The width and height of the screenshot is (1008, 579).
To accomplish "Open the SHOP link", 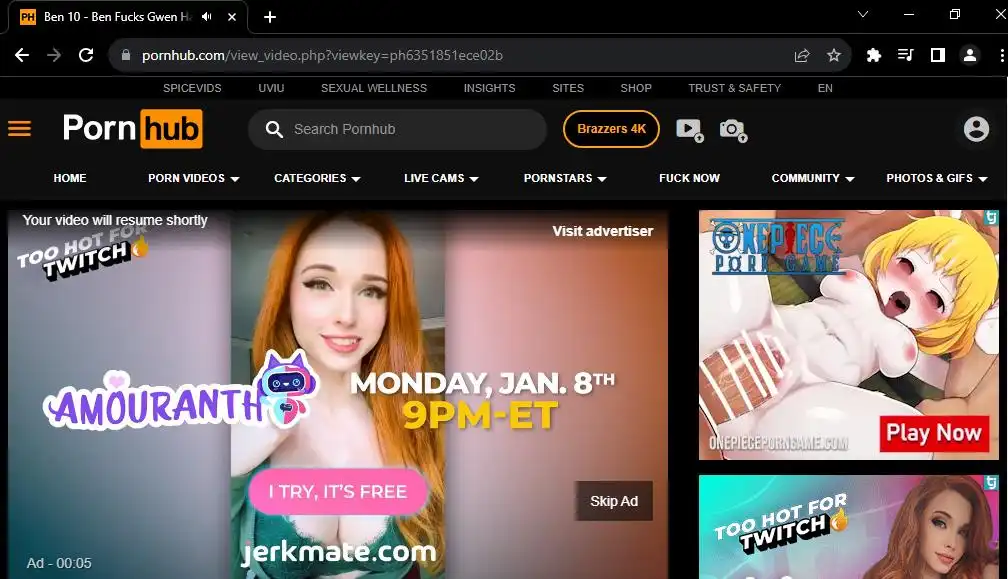I will (636, 88).
